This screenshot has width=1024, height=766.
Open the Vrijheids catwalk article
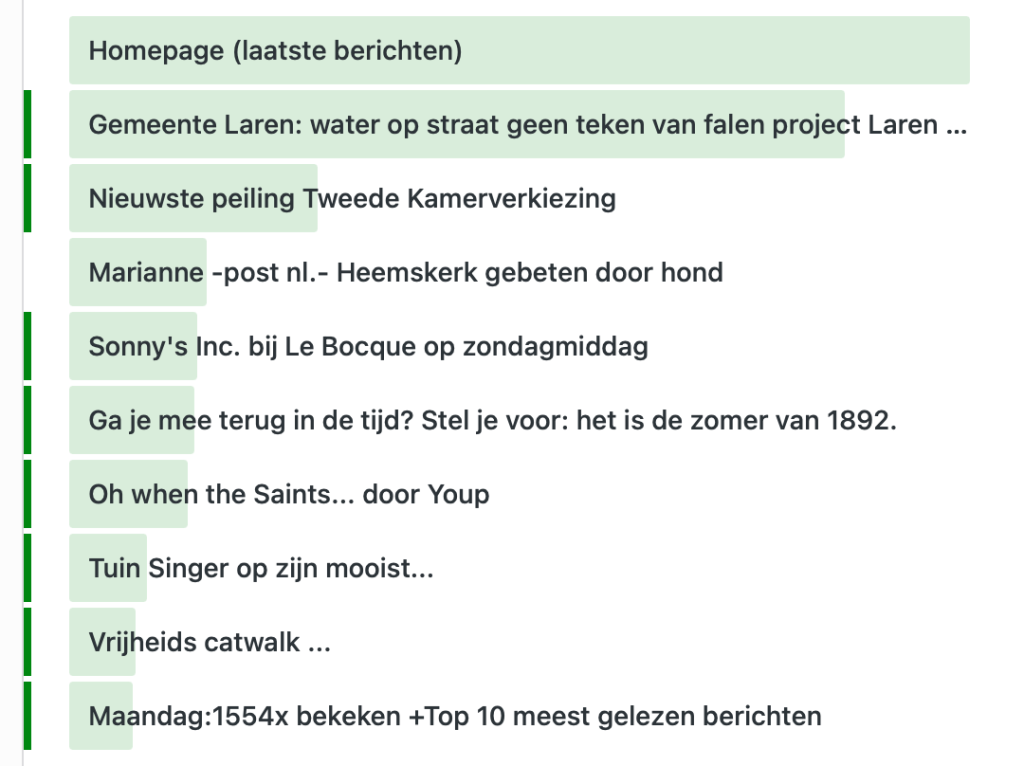click(209, 642)
